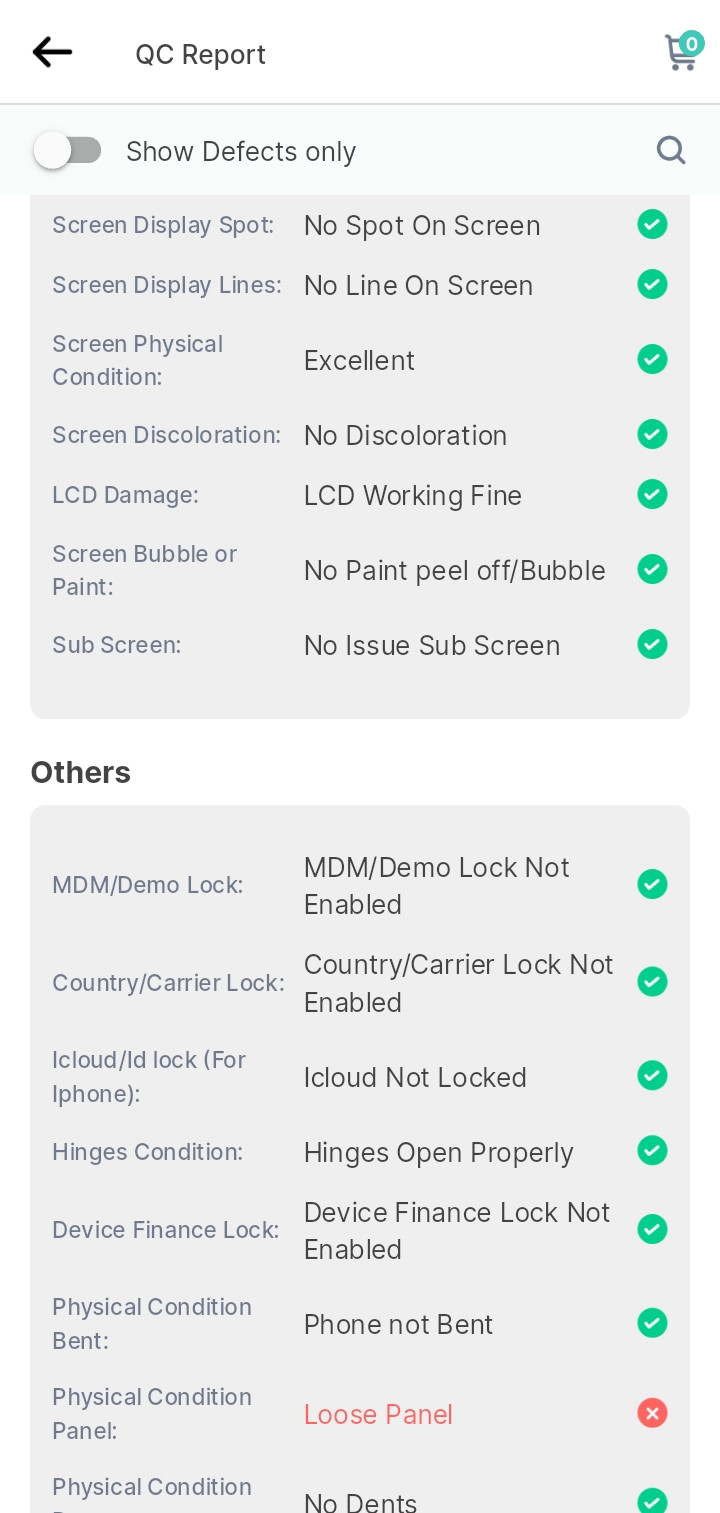Select the Country/Carrier Lock row label
Screen dimensions: 720x1513
click(x=168, y=983)
